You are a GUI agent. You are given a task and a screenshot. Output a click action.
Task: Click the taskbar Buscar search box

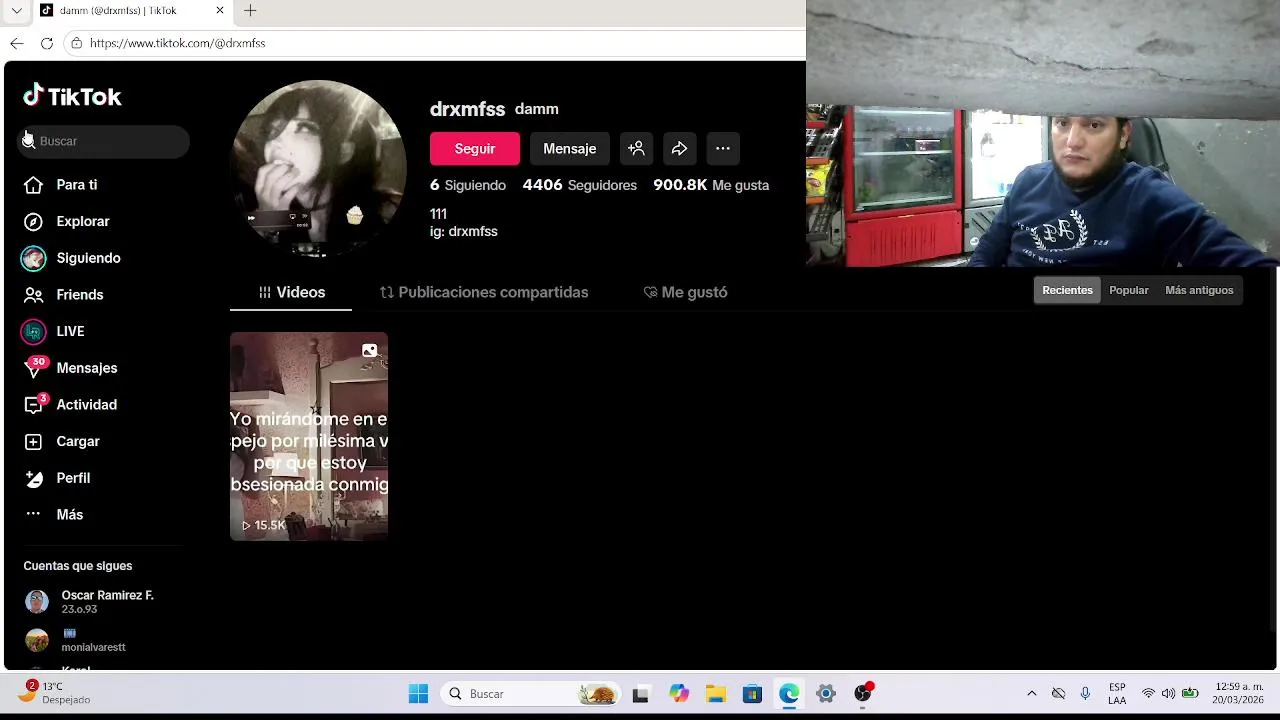pyautogui.click(x=530, y=694)
